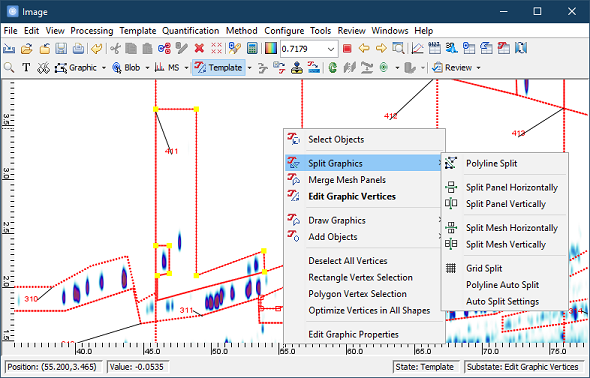Open the MS tool dropdown arrow

click(x=186, y=68)
